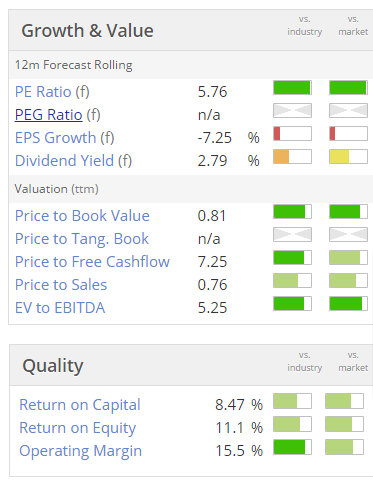The width and height of the screenshot is (373, 487).
Task: Open the PE Ratio (f) link
Action: pyautogui.click(x=52, y=92)
